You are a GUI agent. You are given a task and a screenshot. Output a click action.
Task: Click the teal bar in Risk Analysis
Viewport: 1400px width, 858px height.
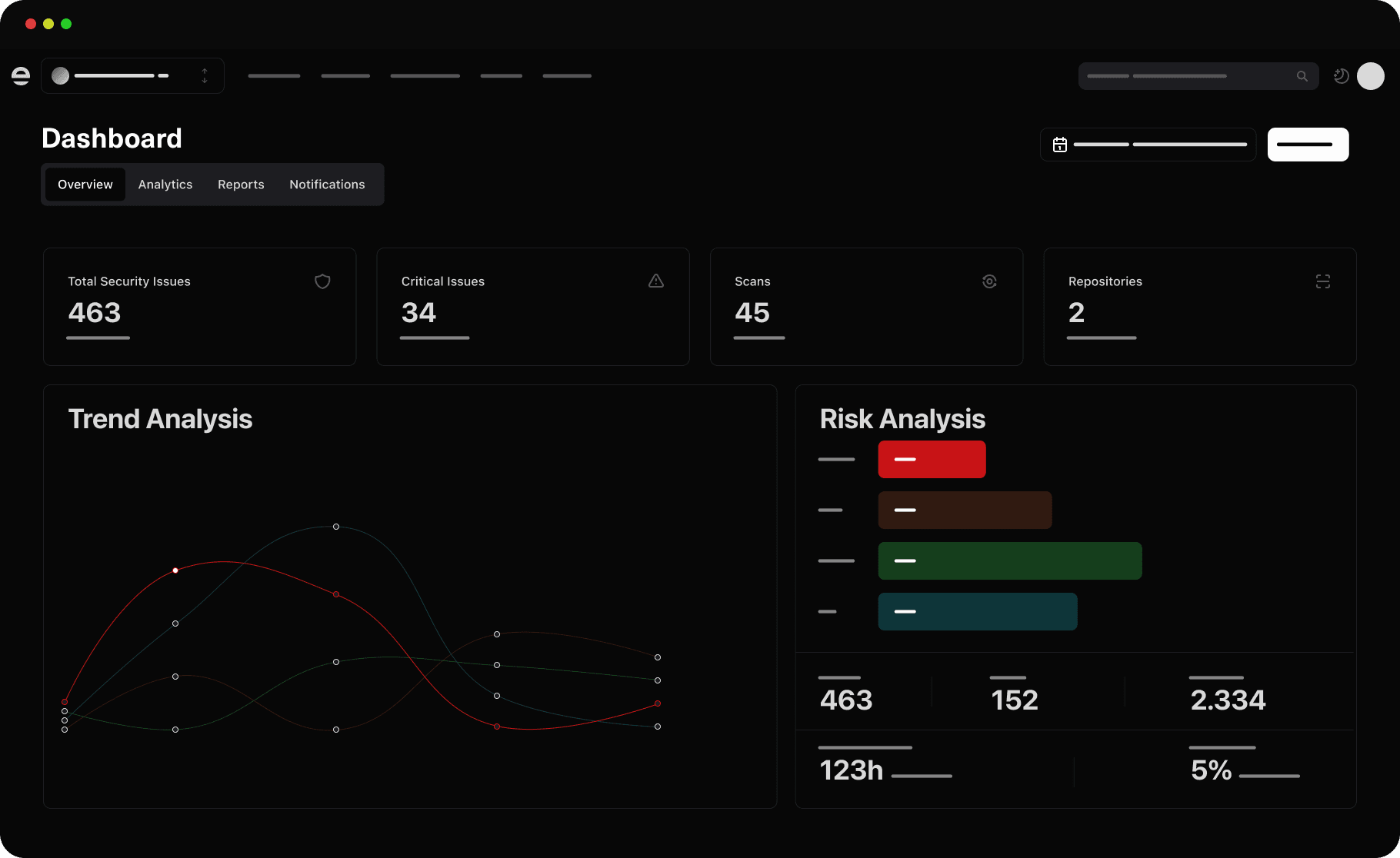point(978,611)
